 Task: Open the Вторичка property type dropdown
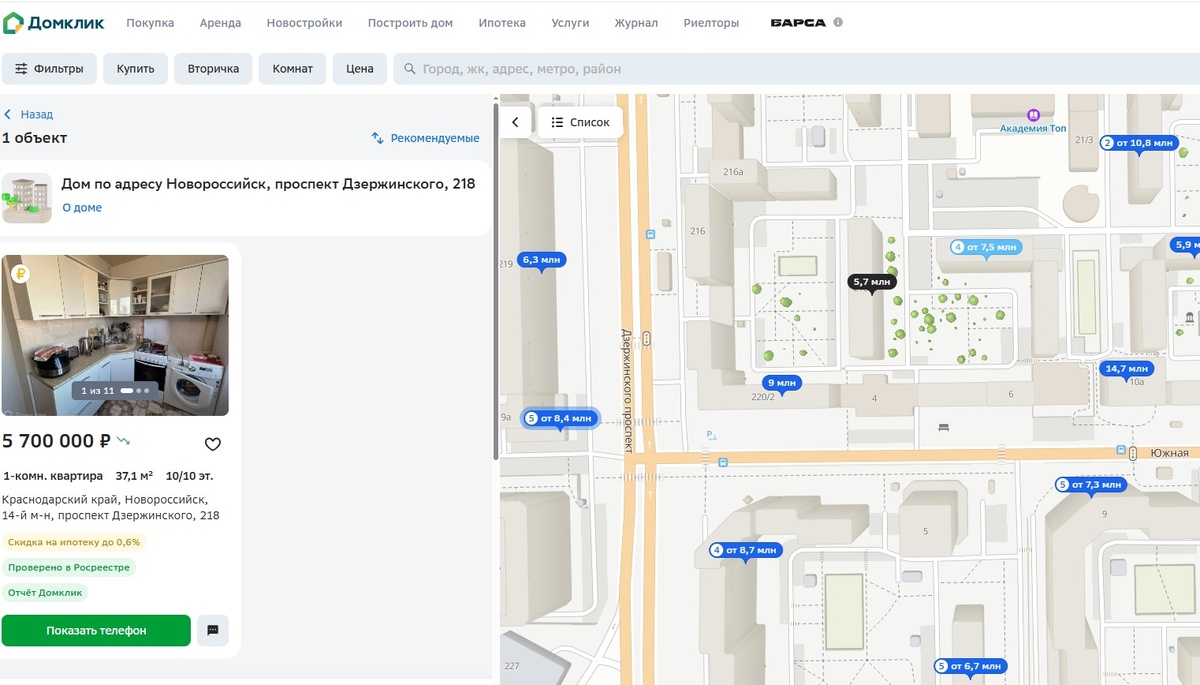click(213, 69)
